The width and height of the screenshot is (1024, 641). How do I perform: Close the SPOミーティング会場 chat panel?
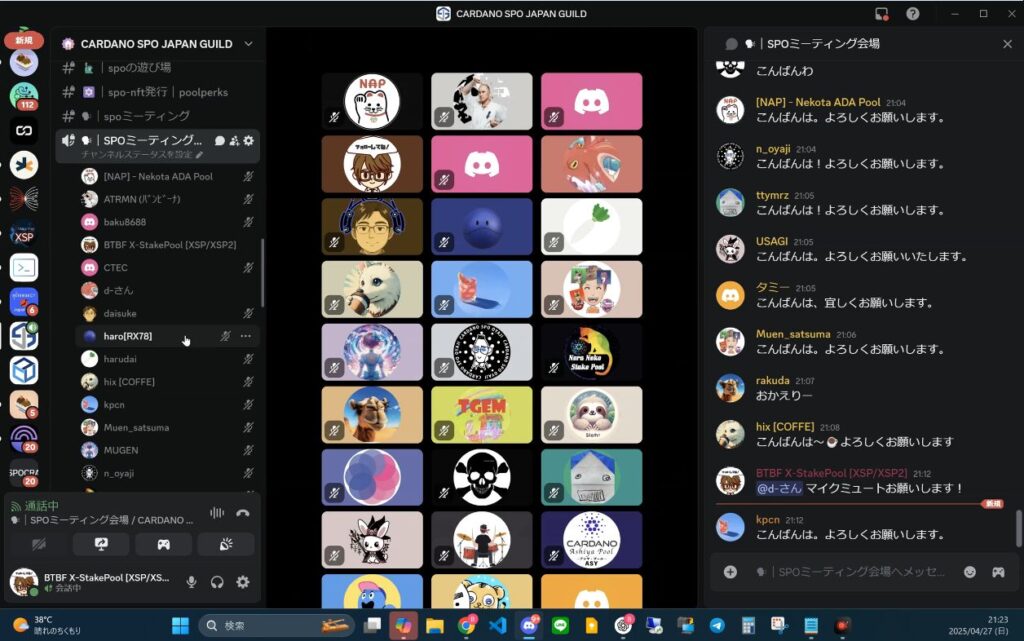click(x=1007, y=44)
